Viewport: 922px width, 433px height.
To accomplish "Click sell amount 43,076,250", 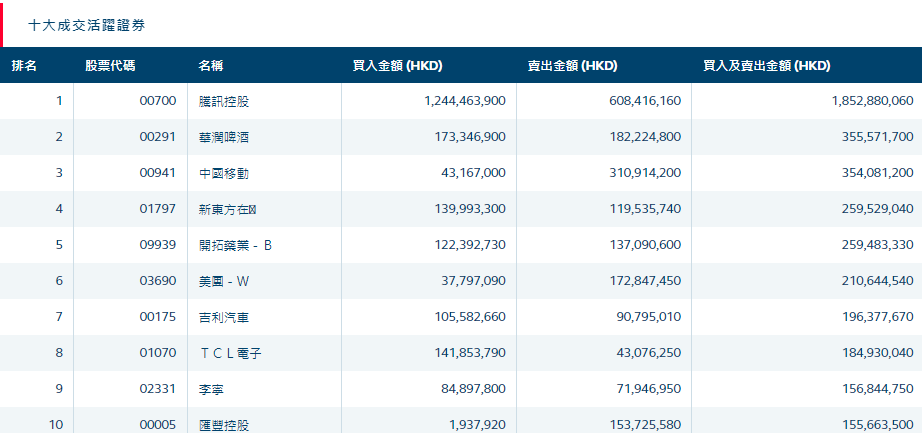I will coord(649,353).
